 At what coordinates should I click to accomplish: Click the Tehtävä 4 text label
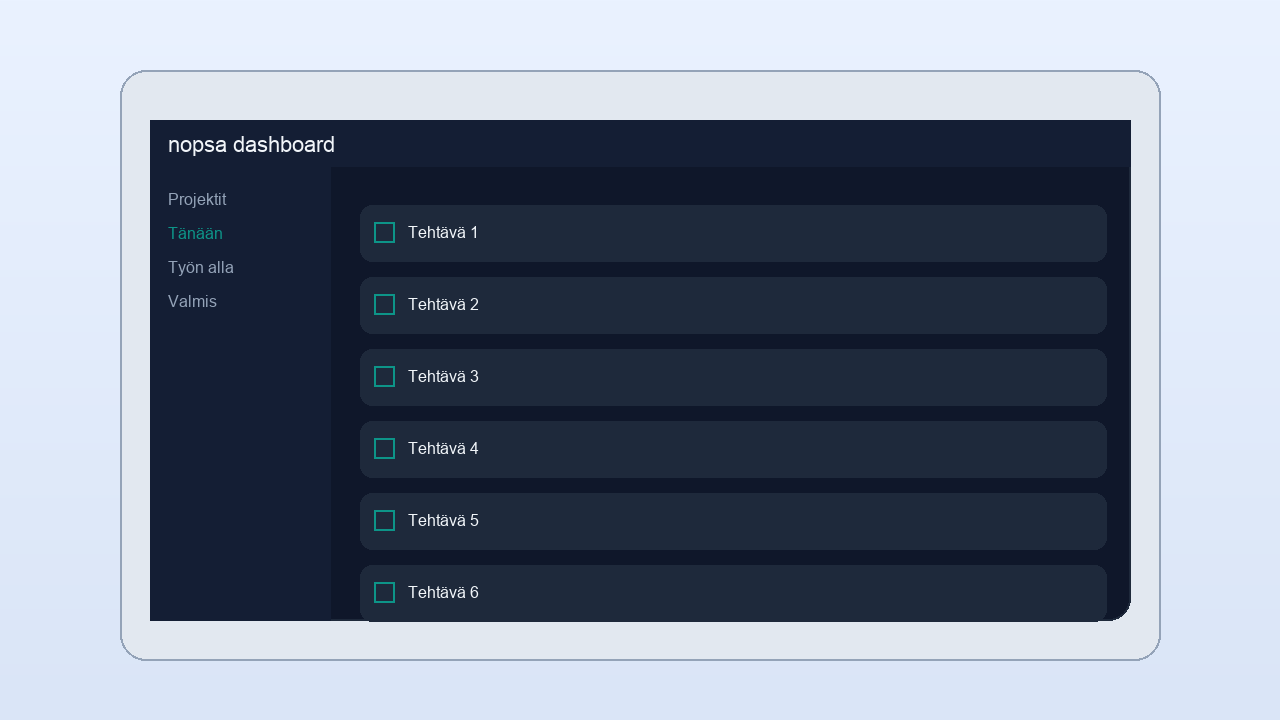point(443,449)
